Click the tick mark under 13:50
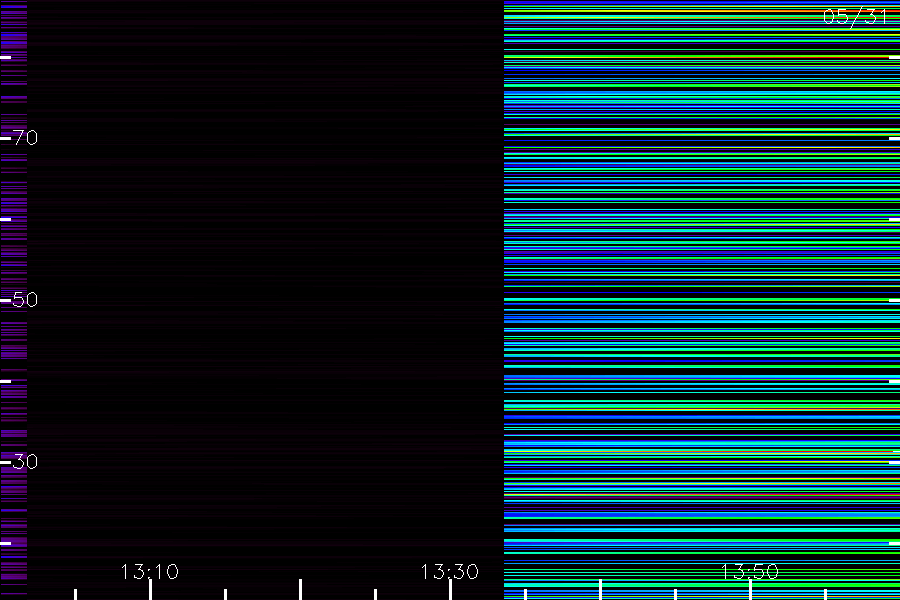This screenshot has height=600, width=900. point(750,590)
